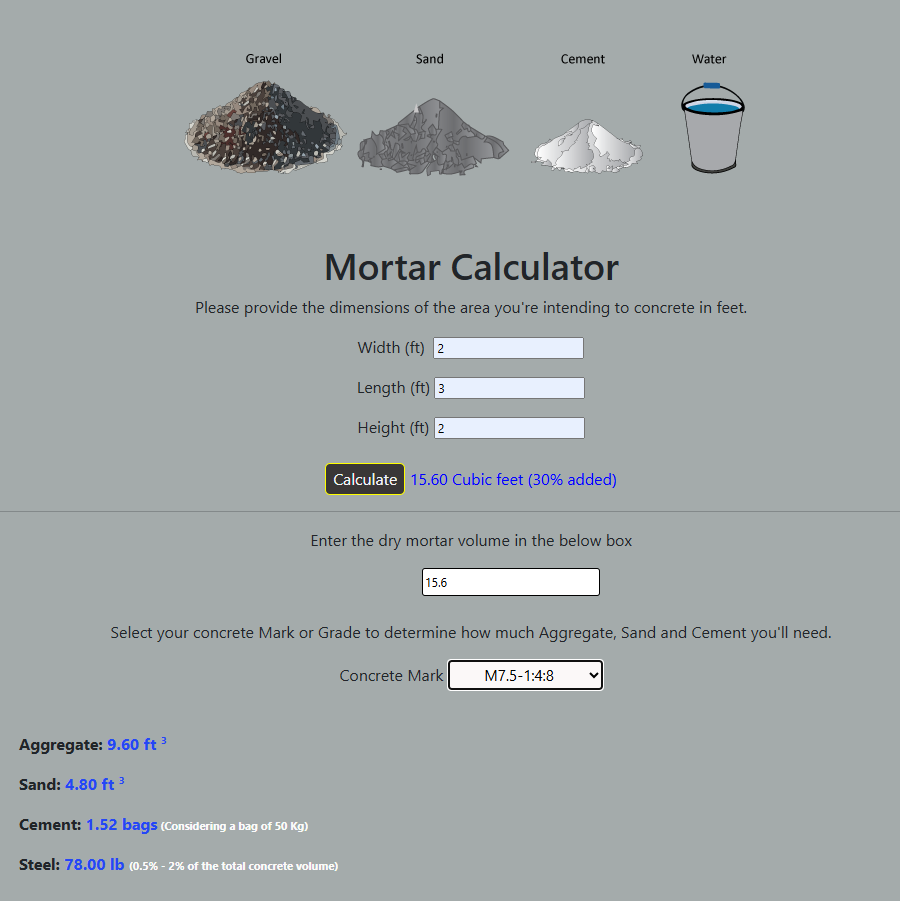The image size is (900, 904).
Task: Click the Sand 4.80 ft result value
Action: pos(90,785)
